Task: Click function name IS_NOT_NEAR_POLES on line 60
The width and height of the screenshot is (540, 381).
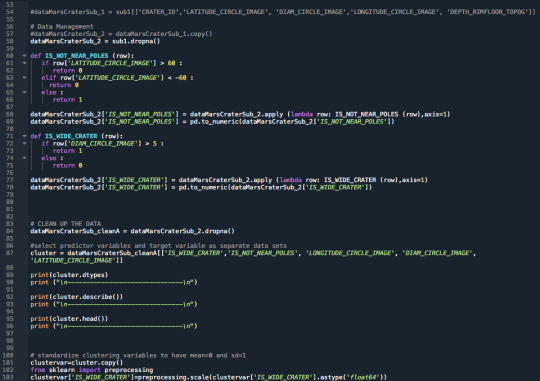Action: click(x=76, y=56)
